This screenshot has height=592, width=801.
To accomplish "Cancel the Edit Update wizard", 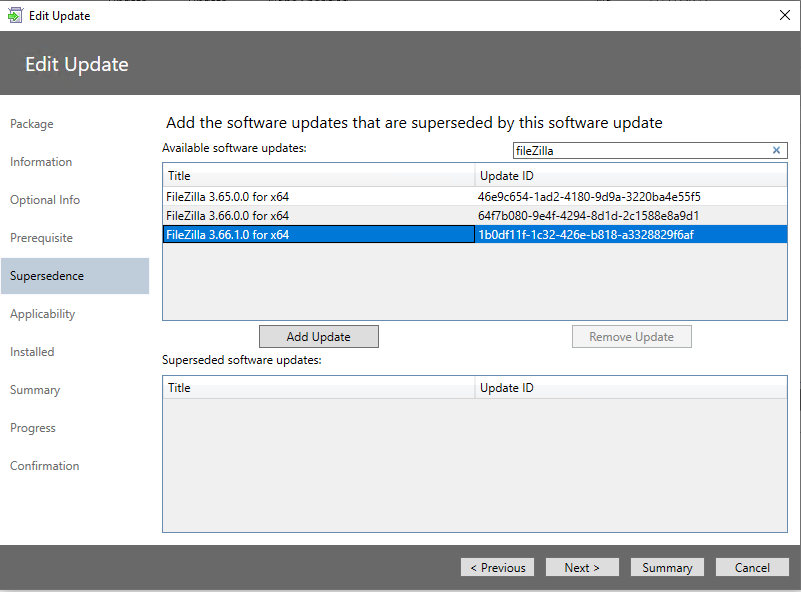I will click(752, 567).
